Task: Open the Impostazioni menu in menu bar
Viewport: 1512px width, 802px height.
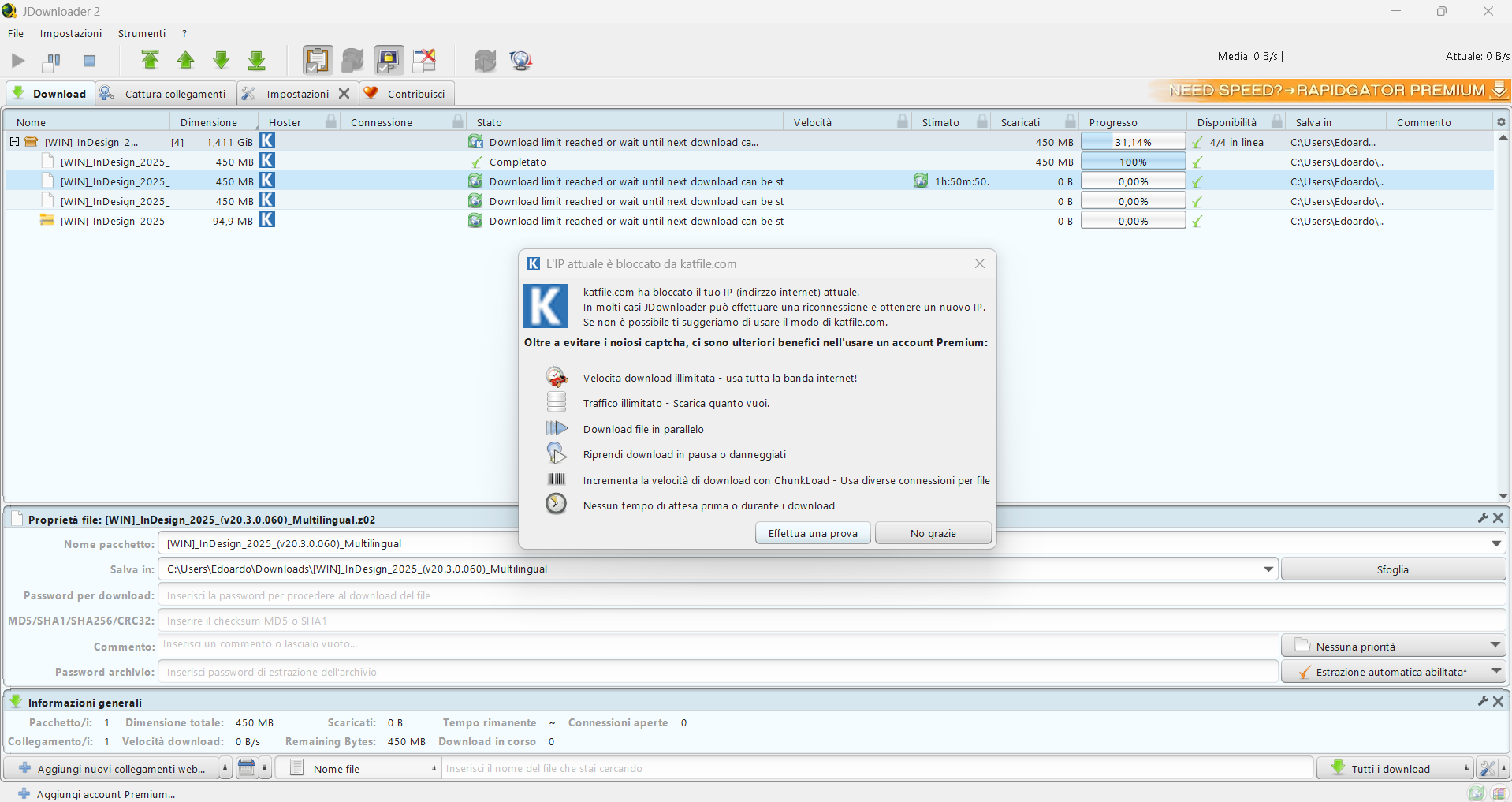Action: pyautogui.click(x=71, y=33)
